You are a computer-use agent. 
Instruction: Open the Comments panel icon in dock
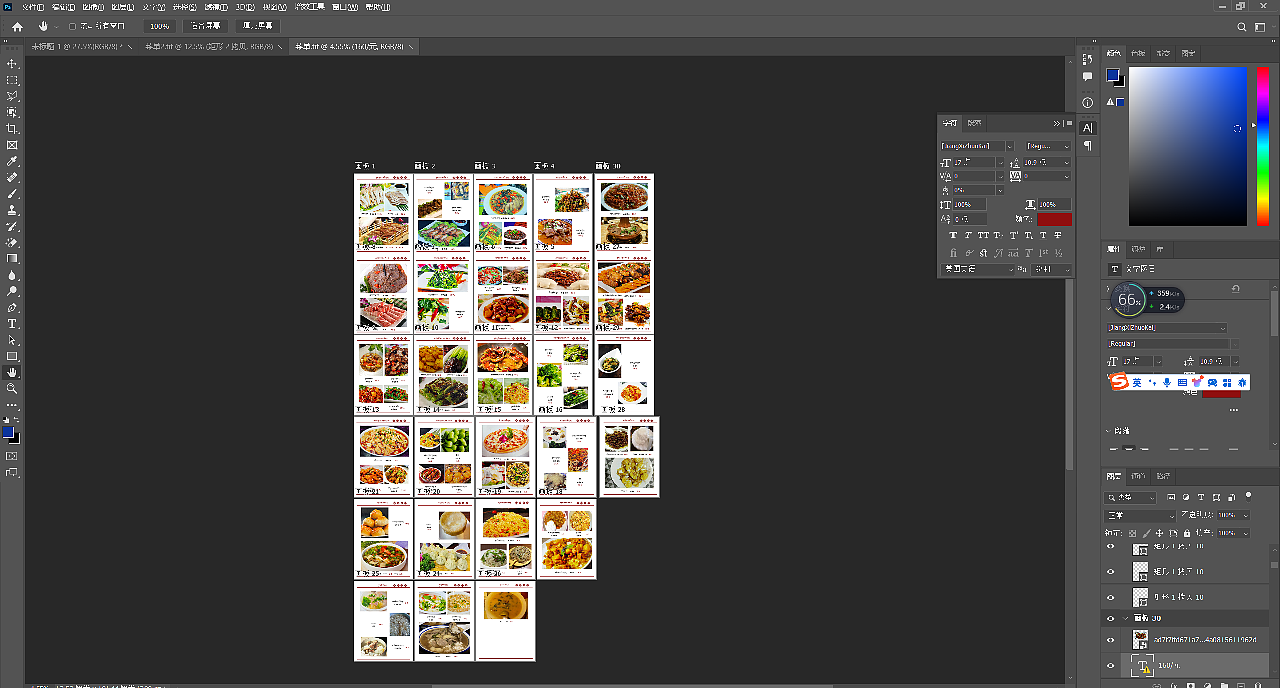tap(1088, 77)
